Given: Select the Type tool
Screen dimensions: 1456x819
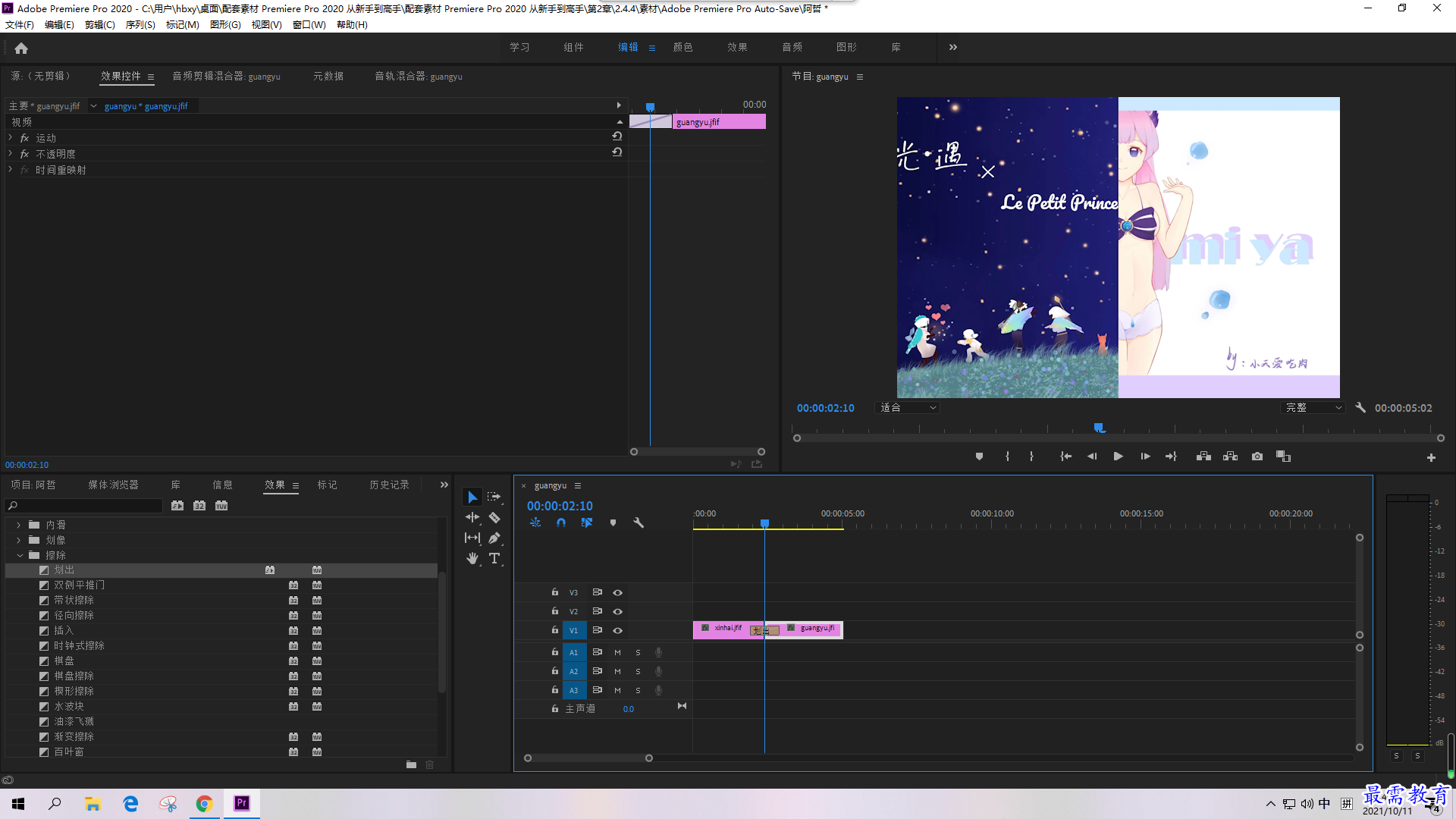Looking at the screenshot, I should click(494, 558).
